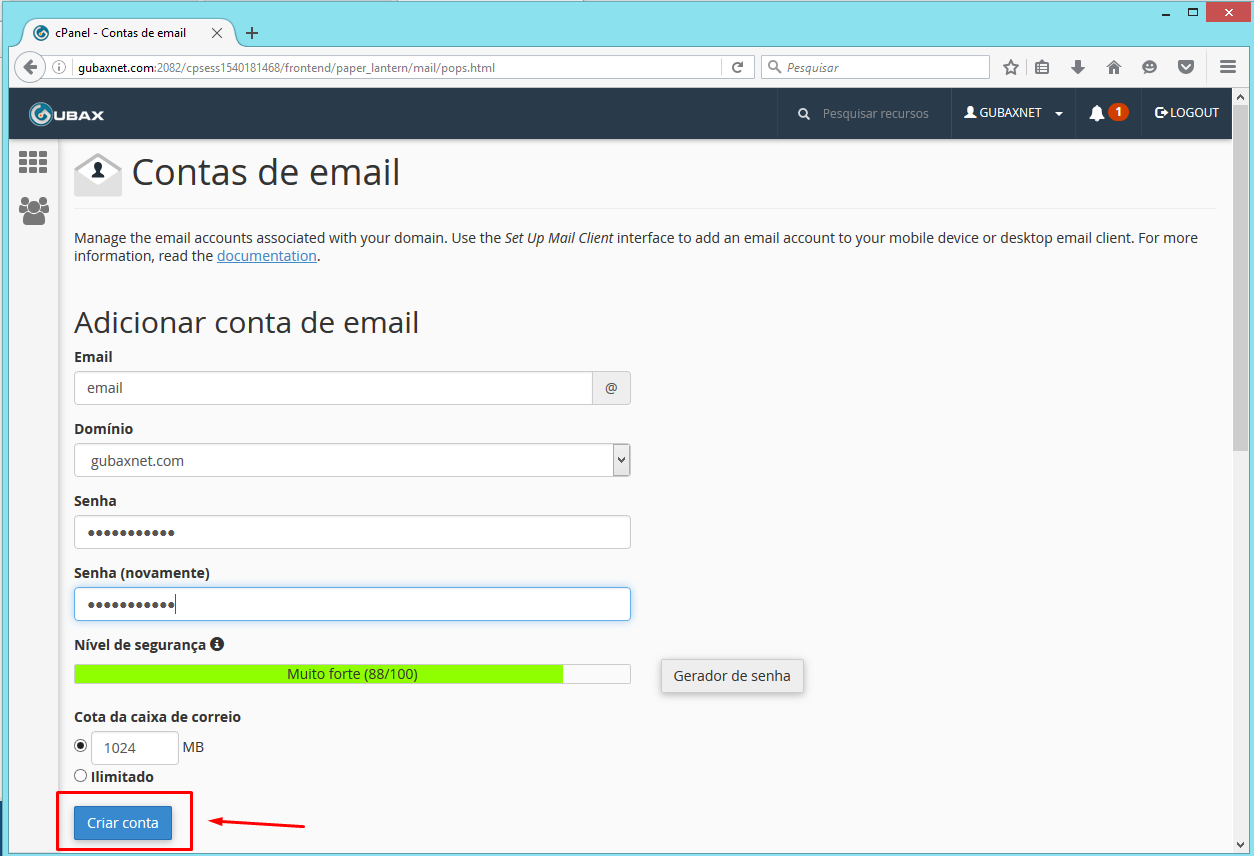
Task: Select the Ilimitado radio button
Action: click(80, 776)
